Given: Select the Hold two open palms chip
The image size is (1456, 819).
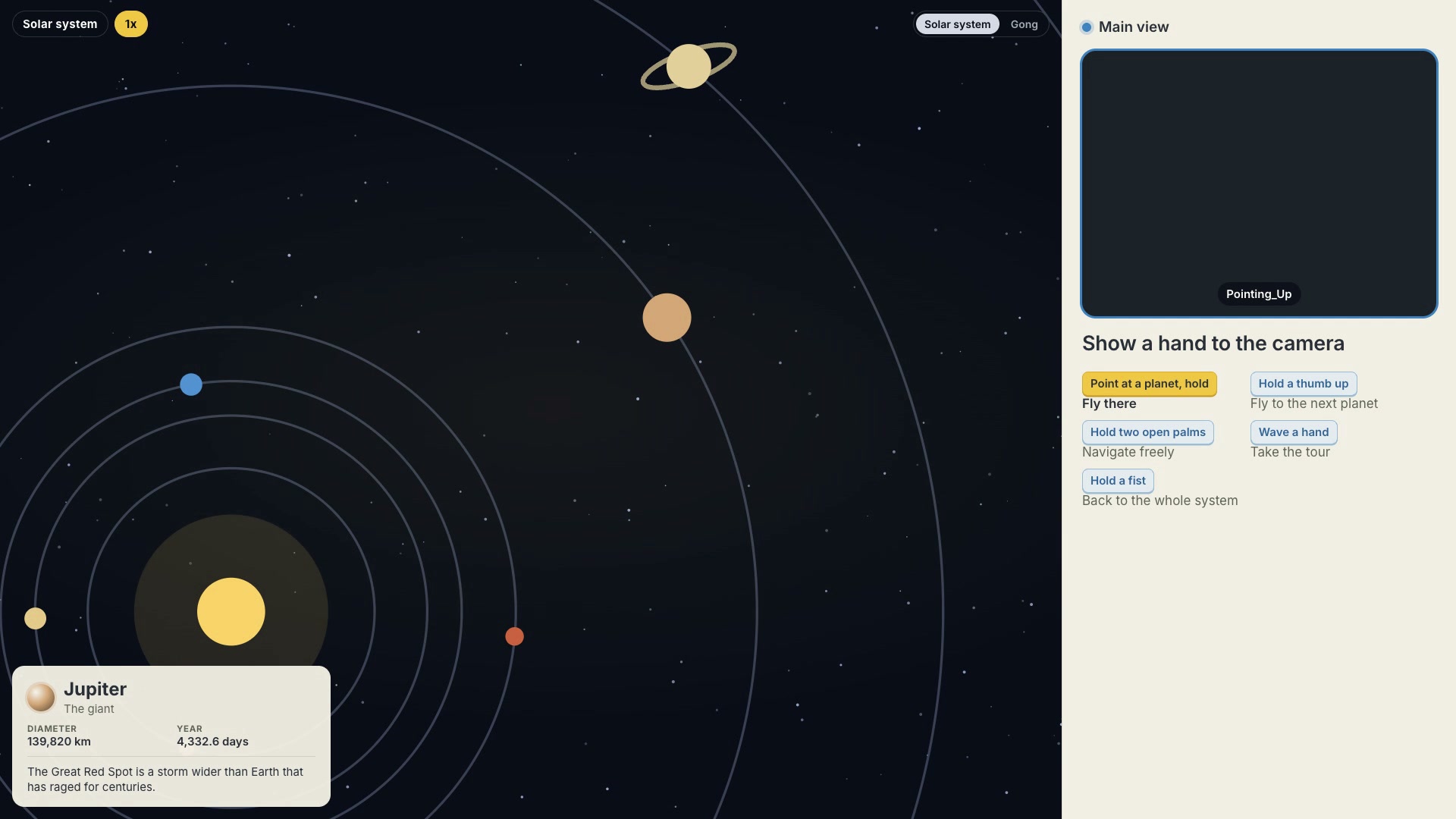Looking at the screenshot, I should pos(1147,432).
